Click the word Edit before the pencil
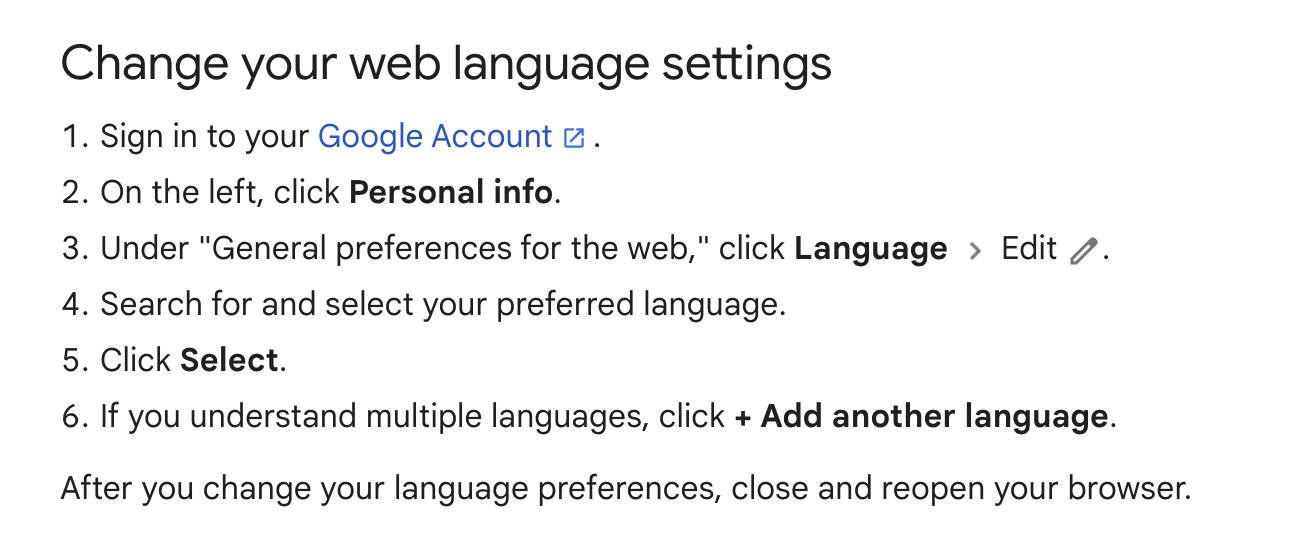 (1029, 248)
